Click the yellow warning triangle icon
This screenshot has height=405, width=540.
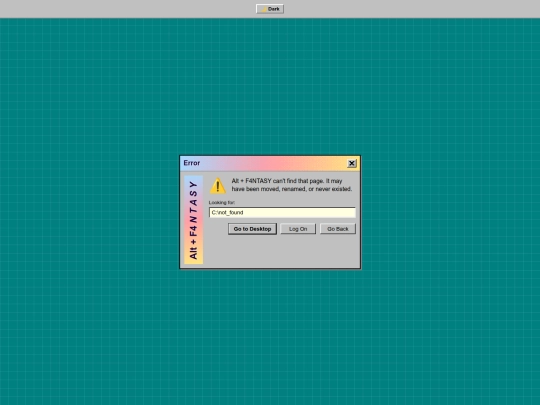point(218,186)
